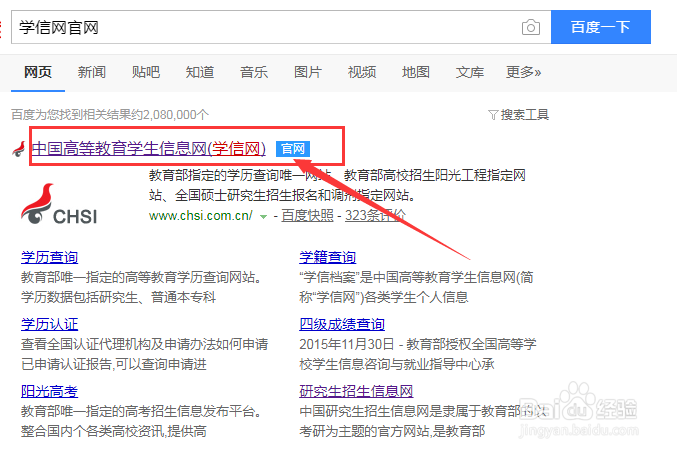
Task: Click the blue 官网 badge
Action: pyautogui.click(x=293, y=149)
